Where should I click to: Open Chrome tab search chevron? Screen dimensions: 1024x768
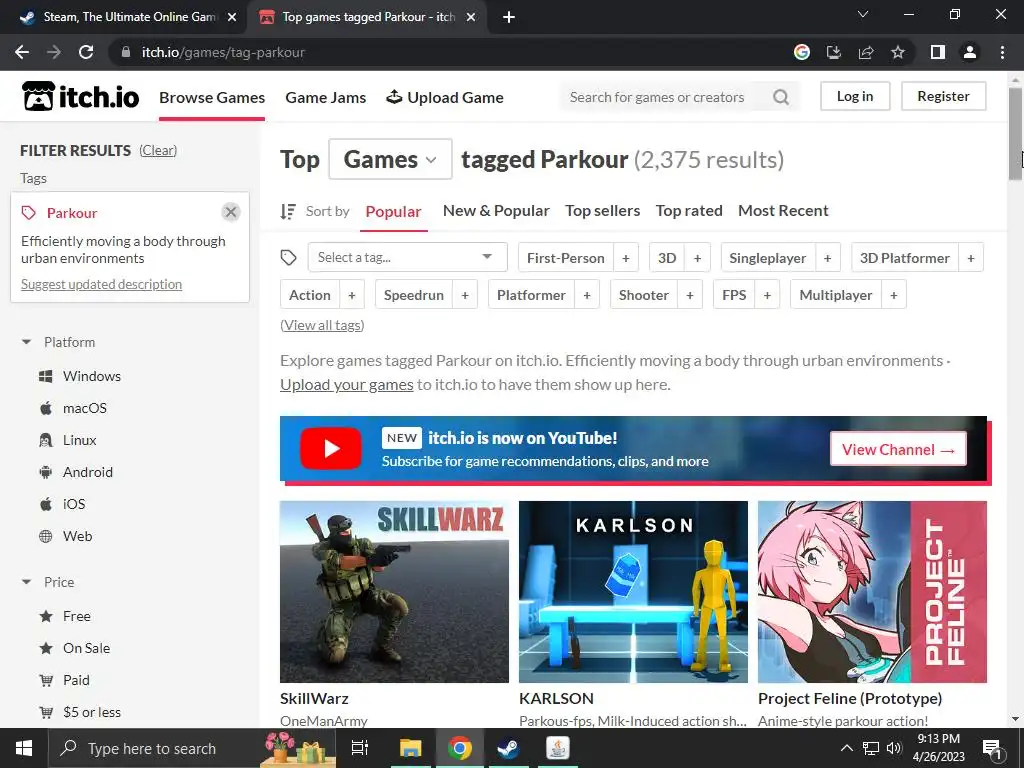(863, 14)
